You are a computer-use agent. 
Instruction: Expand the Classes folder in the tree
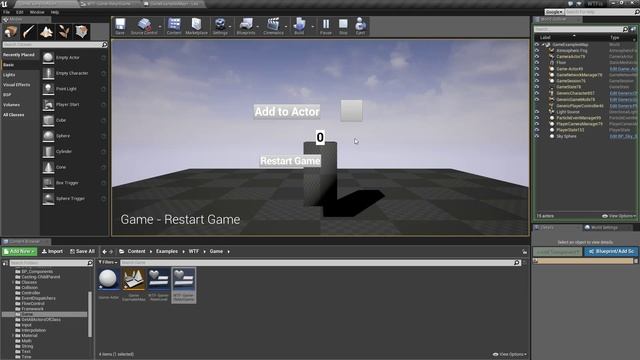pyautogui.click(x=13, y=282)
